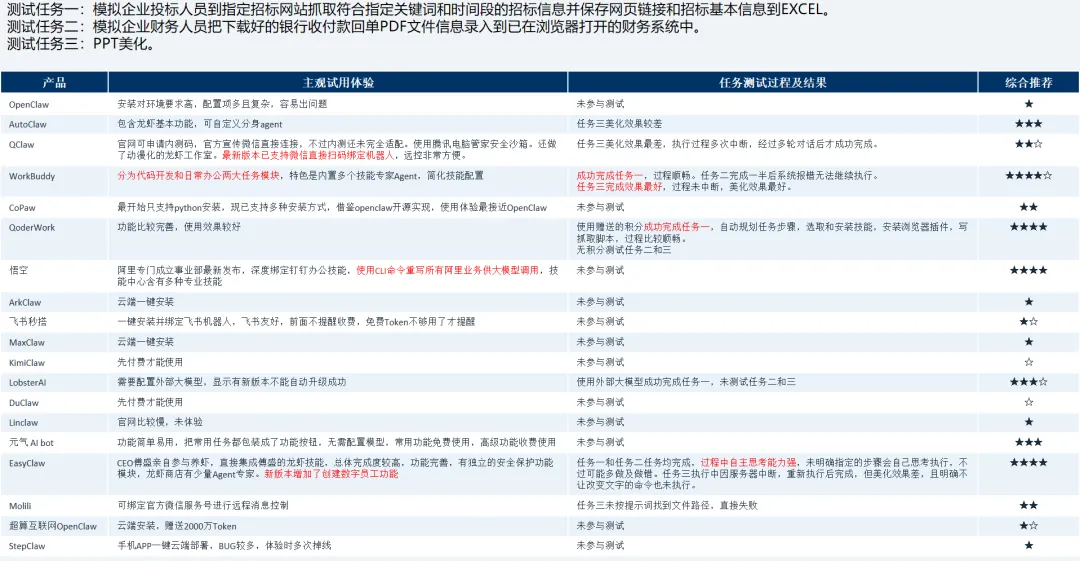Click the 'LobsterAI' product name

point(28,382)
